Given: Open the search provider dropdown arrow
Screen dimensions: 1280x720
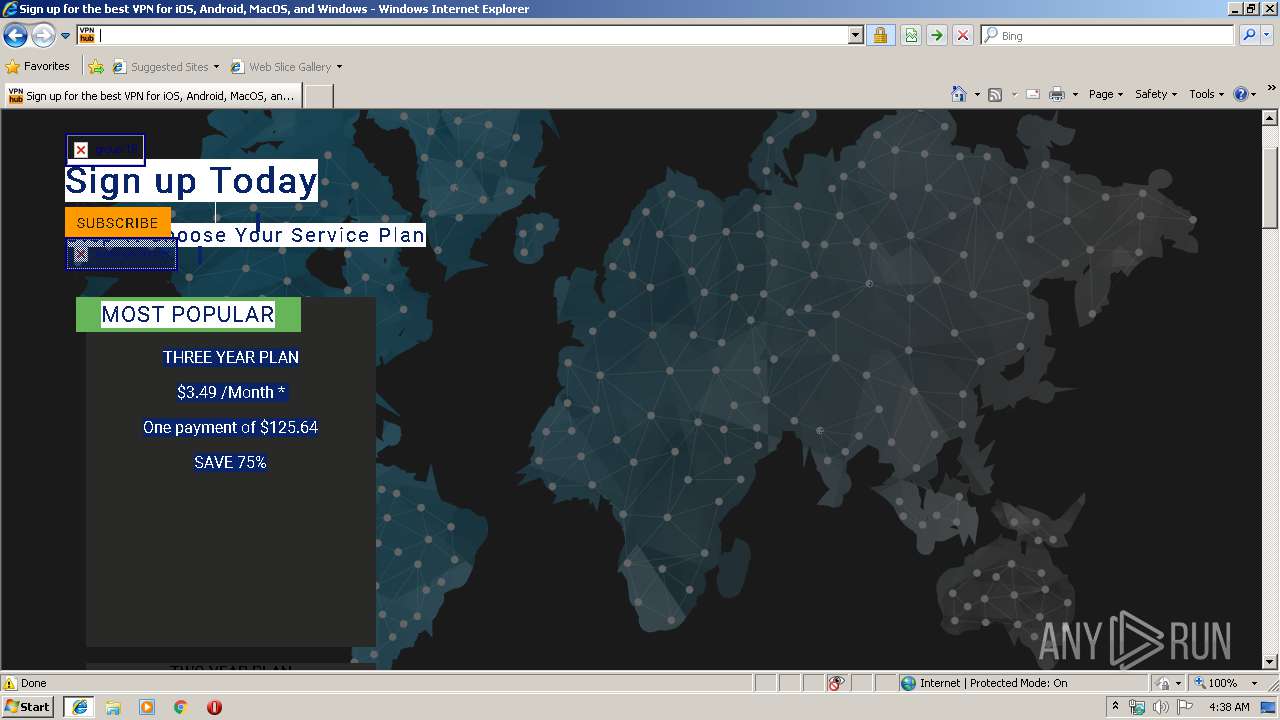Looking at the screenshot, I should (1267, 35).
